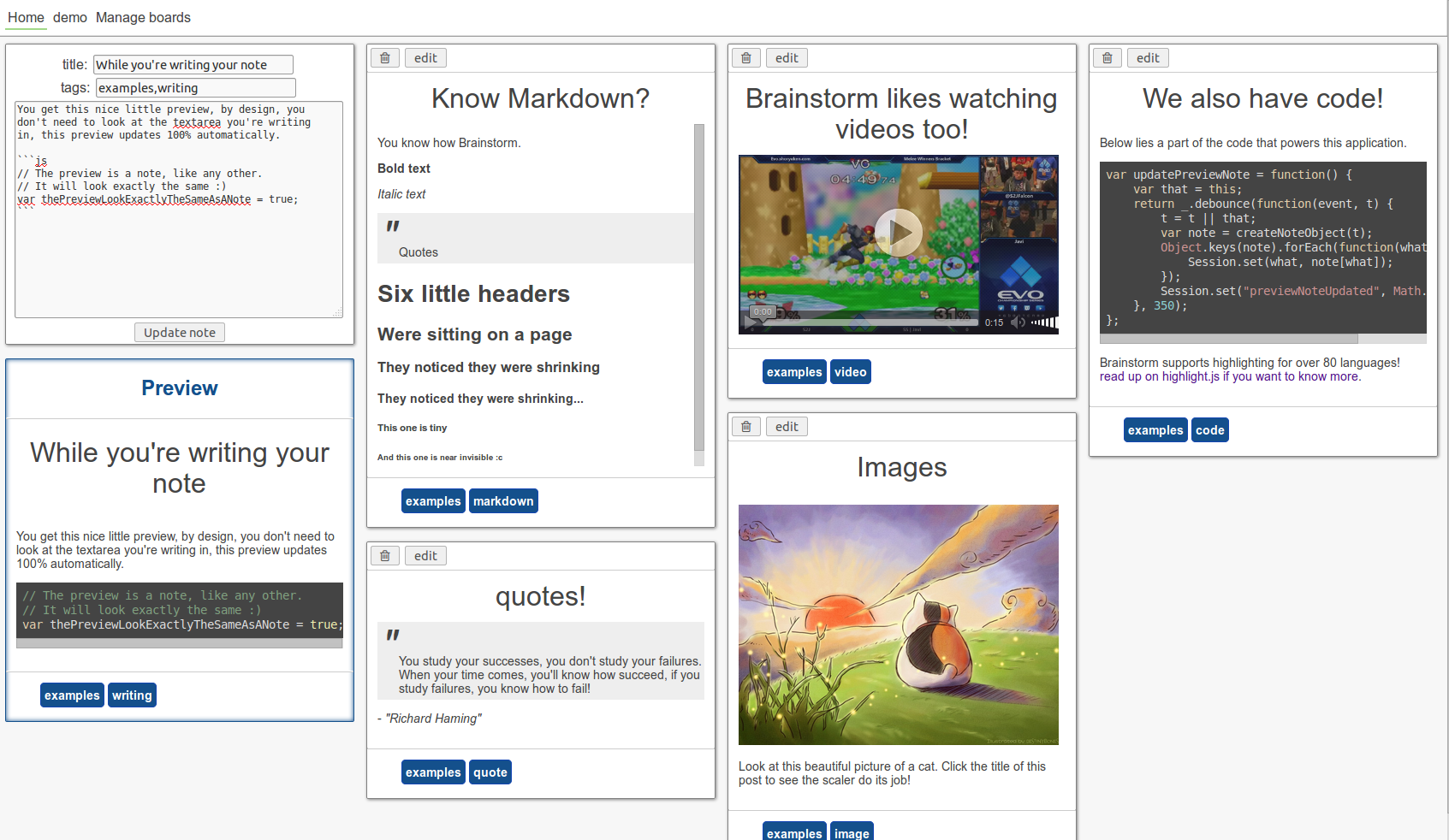The height and width of the screenshot is (840, 1449).
Task: Open the highlight.js read up link
Action: point(1230,376)
